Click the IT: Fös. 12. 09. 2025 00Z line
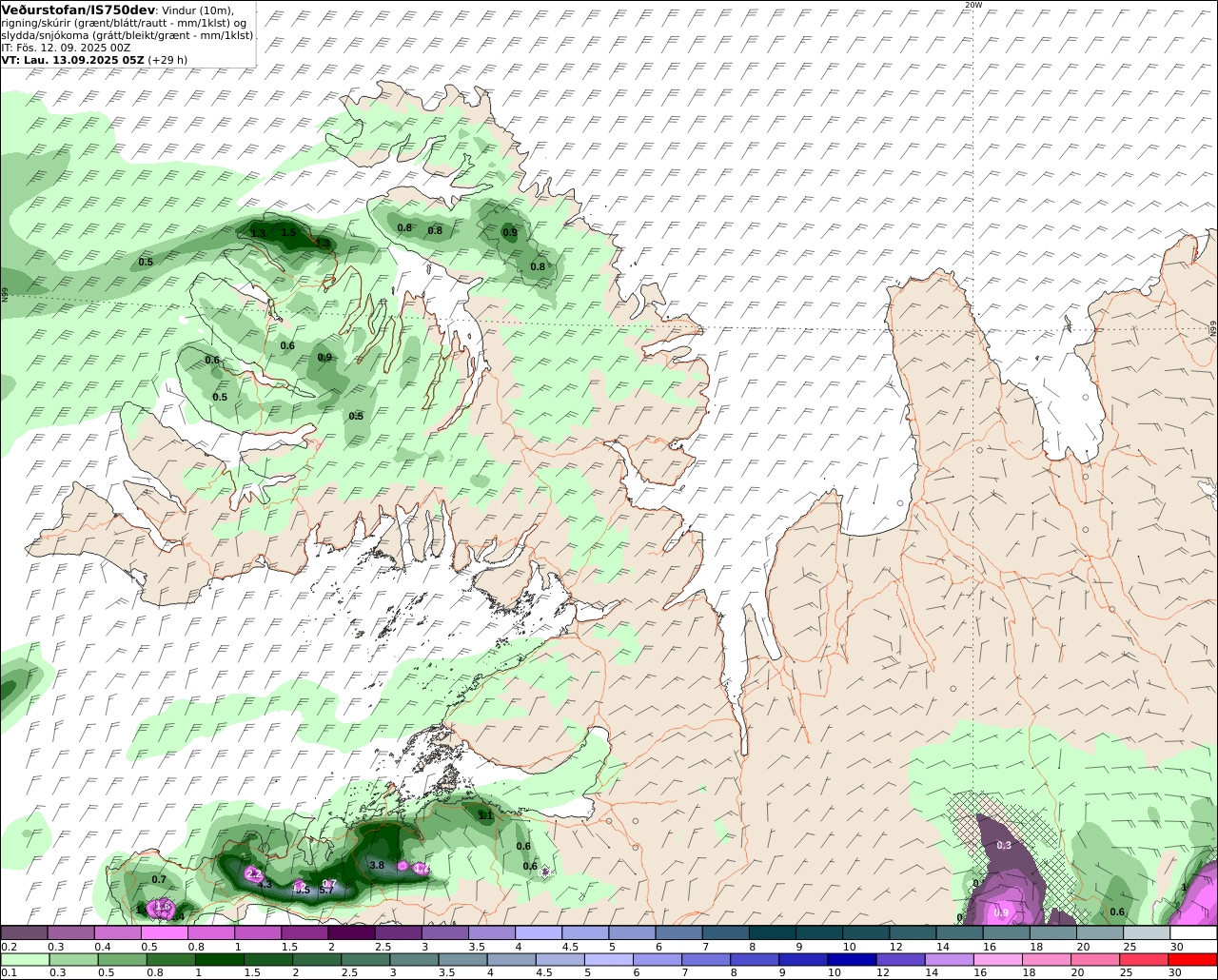 [66, 47]
